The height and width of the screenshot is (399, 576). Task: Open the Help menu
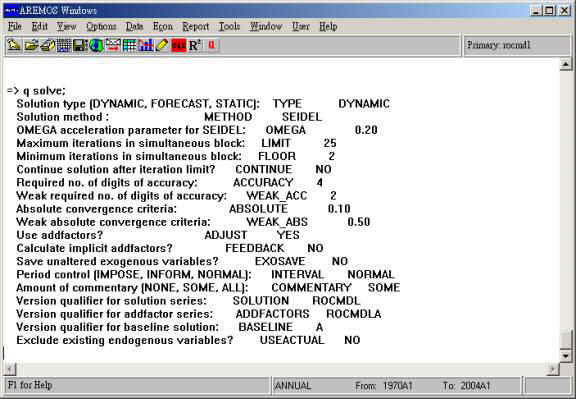pyautogui.click(x=328, y=26)
